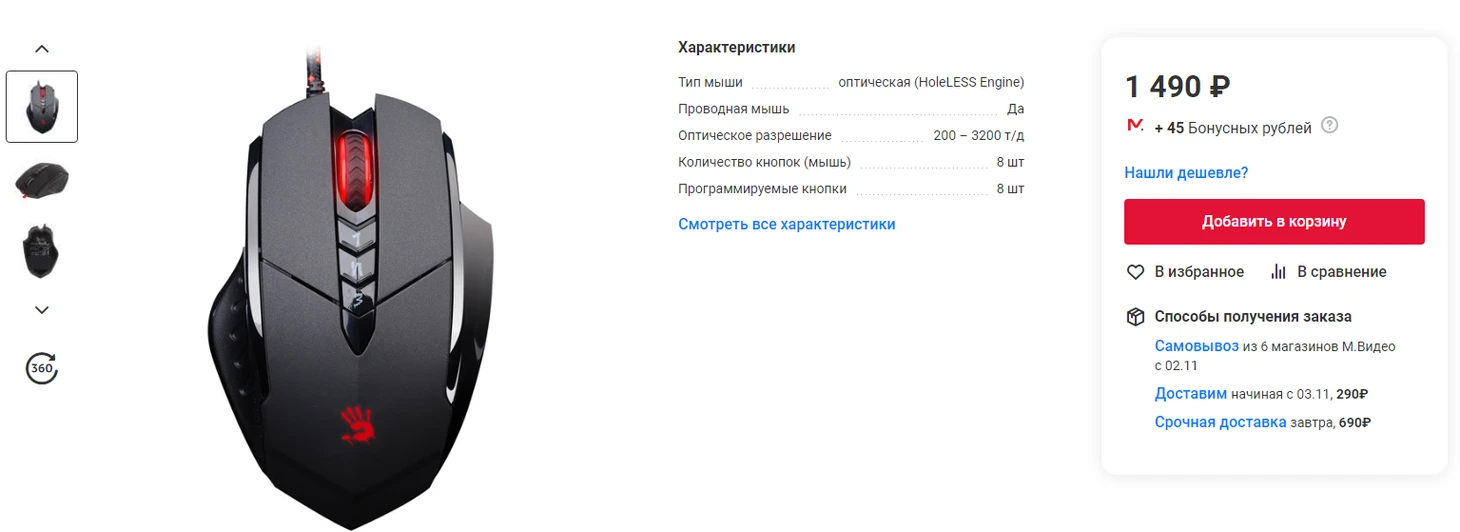This screenshot has height=532, width=1460.
Task: Open 'Срочная доставка' option
Action: pos(1220,422)
